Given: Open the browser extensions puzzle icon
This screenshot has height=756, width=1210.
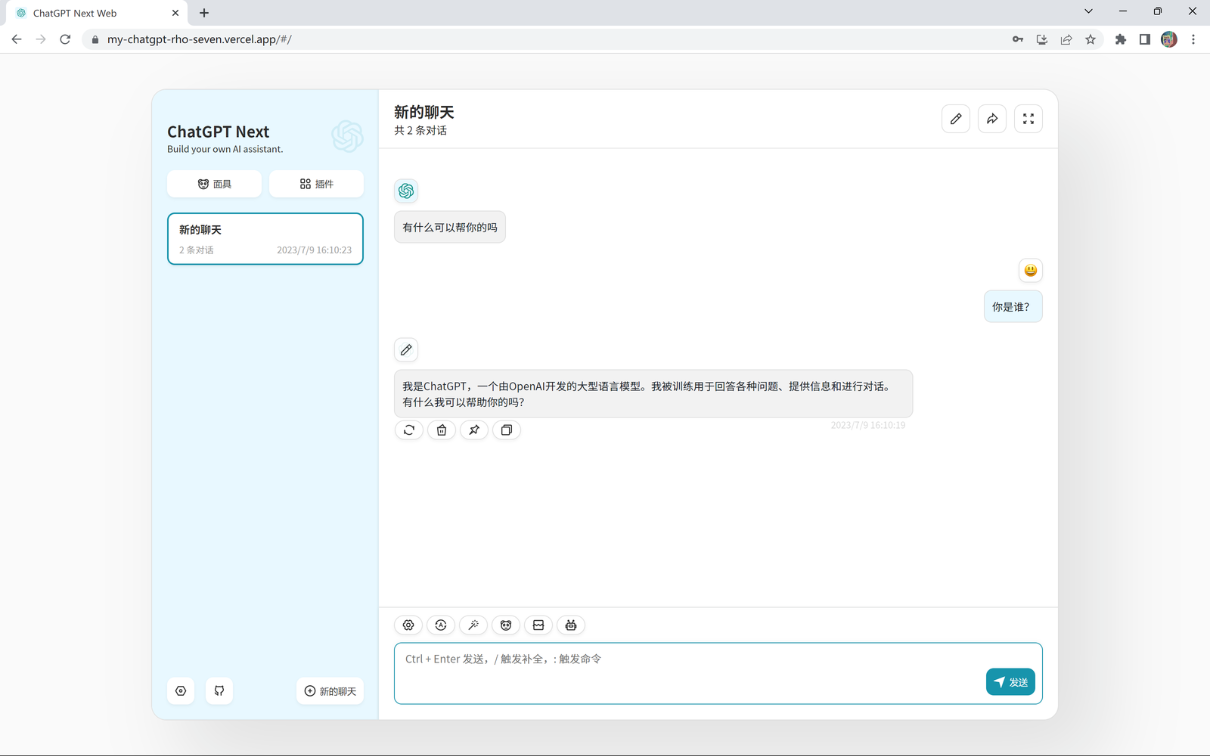Looking at the screenshot, I should pos(1120,40).
